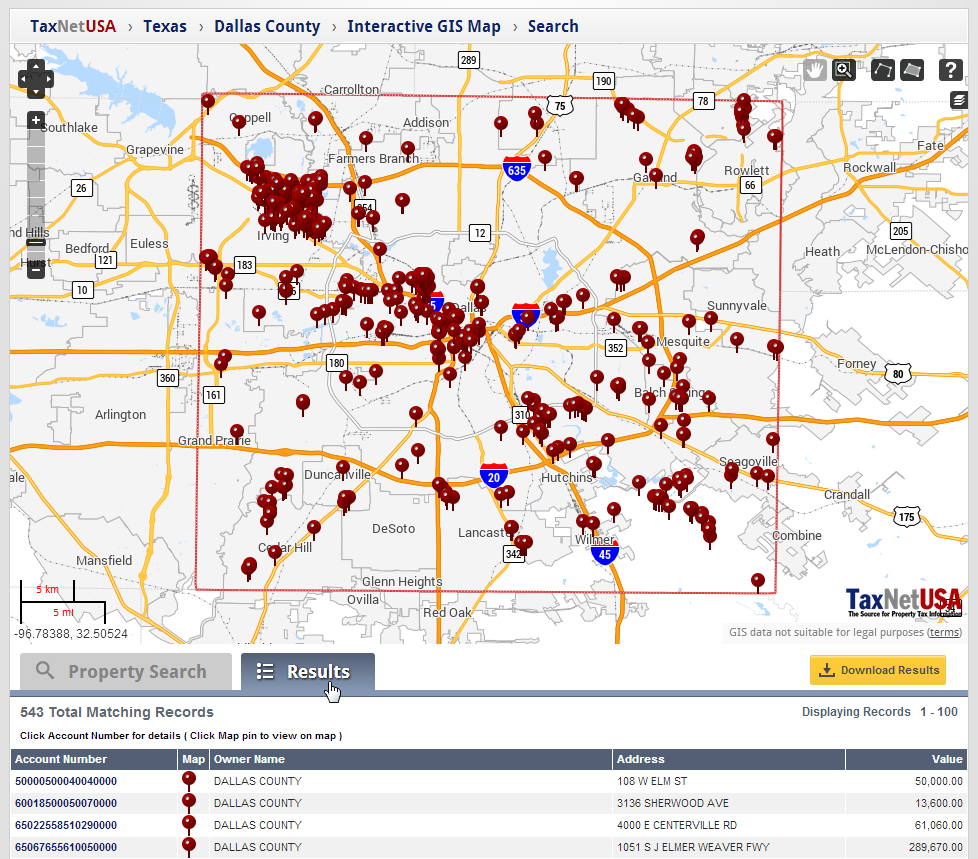Pan the map up with the arrow control
Viewport: 978px width, 859px height.
36,66
